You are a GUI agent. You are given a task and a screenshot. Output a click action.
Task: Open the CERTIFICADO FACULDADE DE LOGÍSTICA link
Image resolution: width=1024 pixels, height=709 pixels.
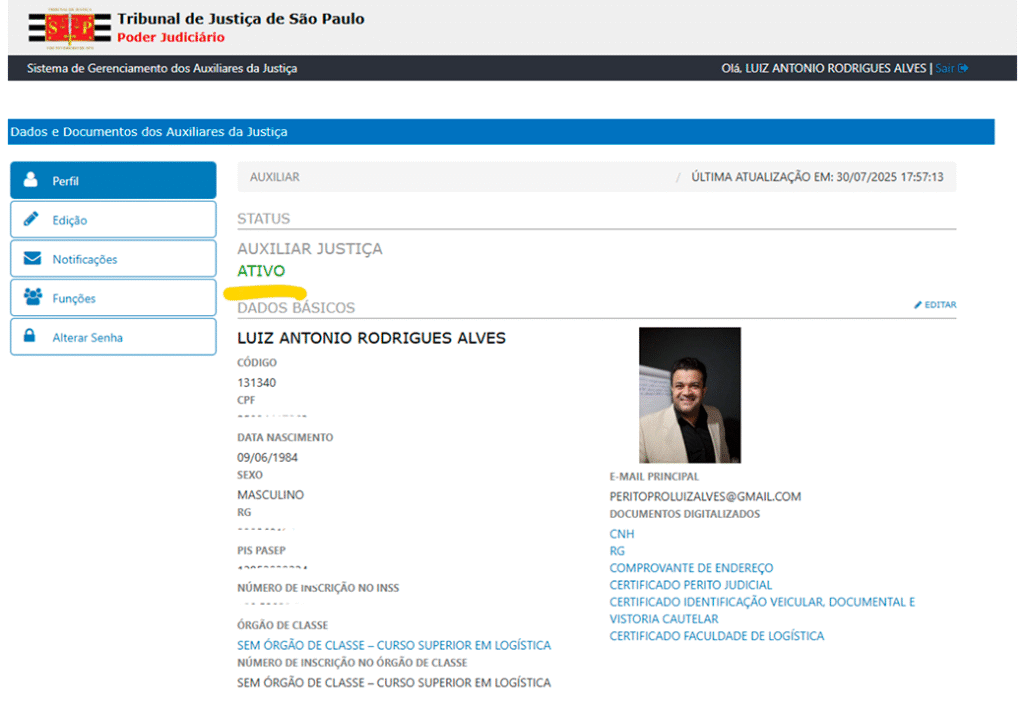tap(716, 635)
